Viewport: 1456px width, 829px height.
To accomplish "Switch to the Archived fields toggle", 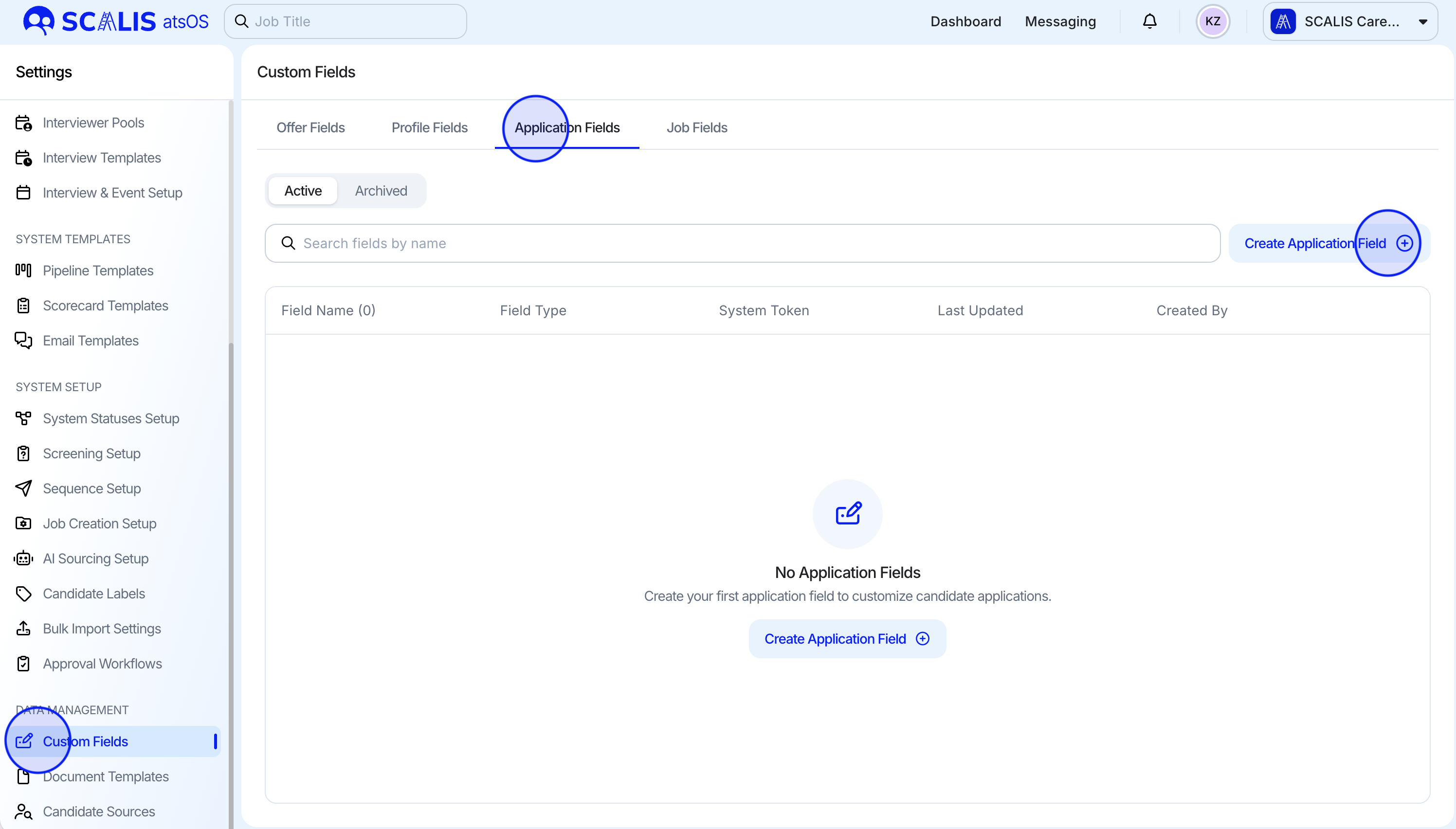I will click(381, 191).
